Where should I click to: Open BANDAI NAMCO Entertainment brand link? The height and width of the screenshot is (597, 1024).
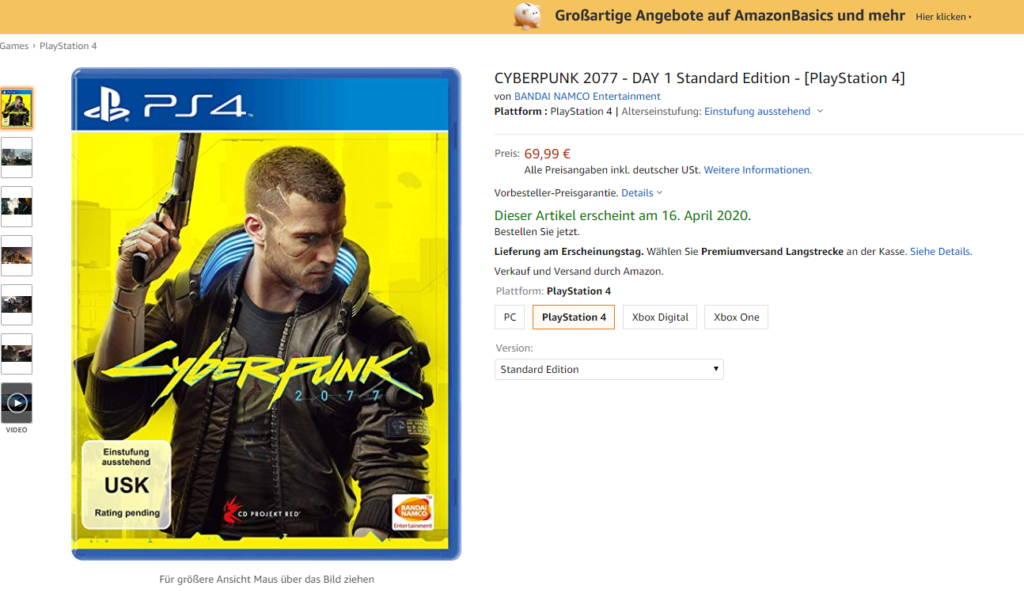click(587, 96)
